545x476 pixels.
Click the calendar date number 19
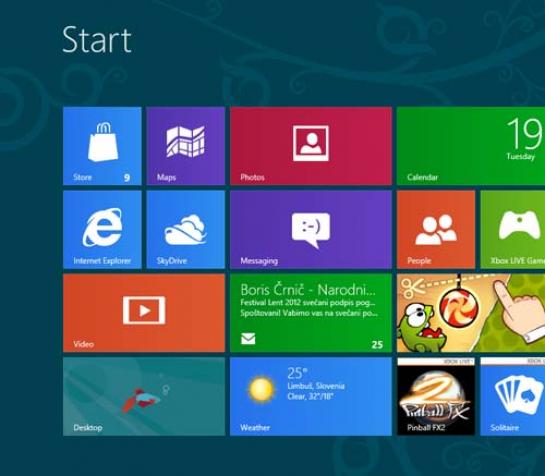point(524,134)
